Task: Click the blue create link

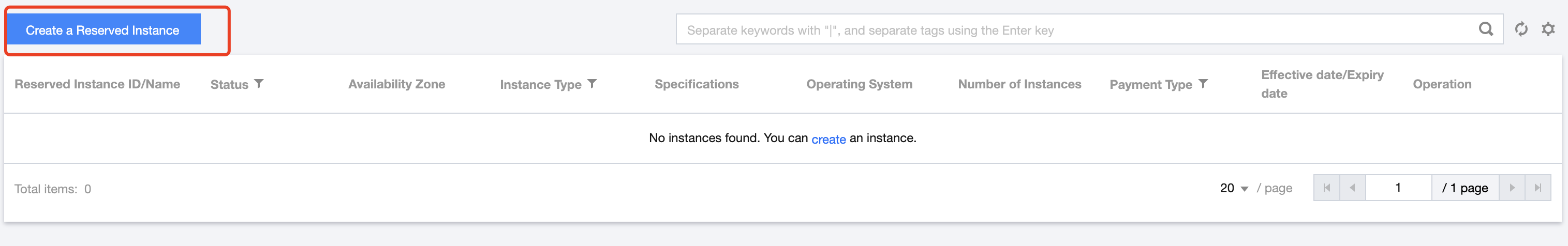Action: tap(828, 139)
